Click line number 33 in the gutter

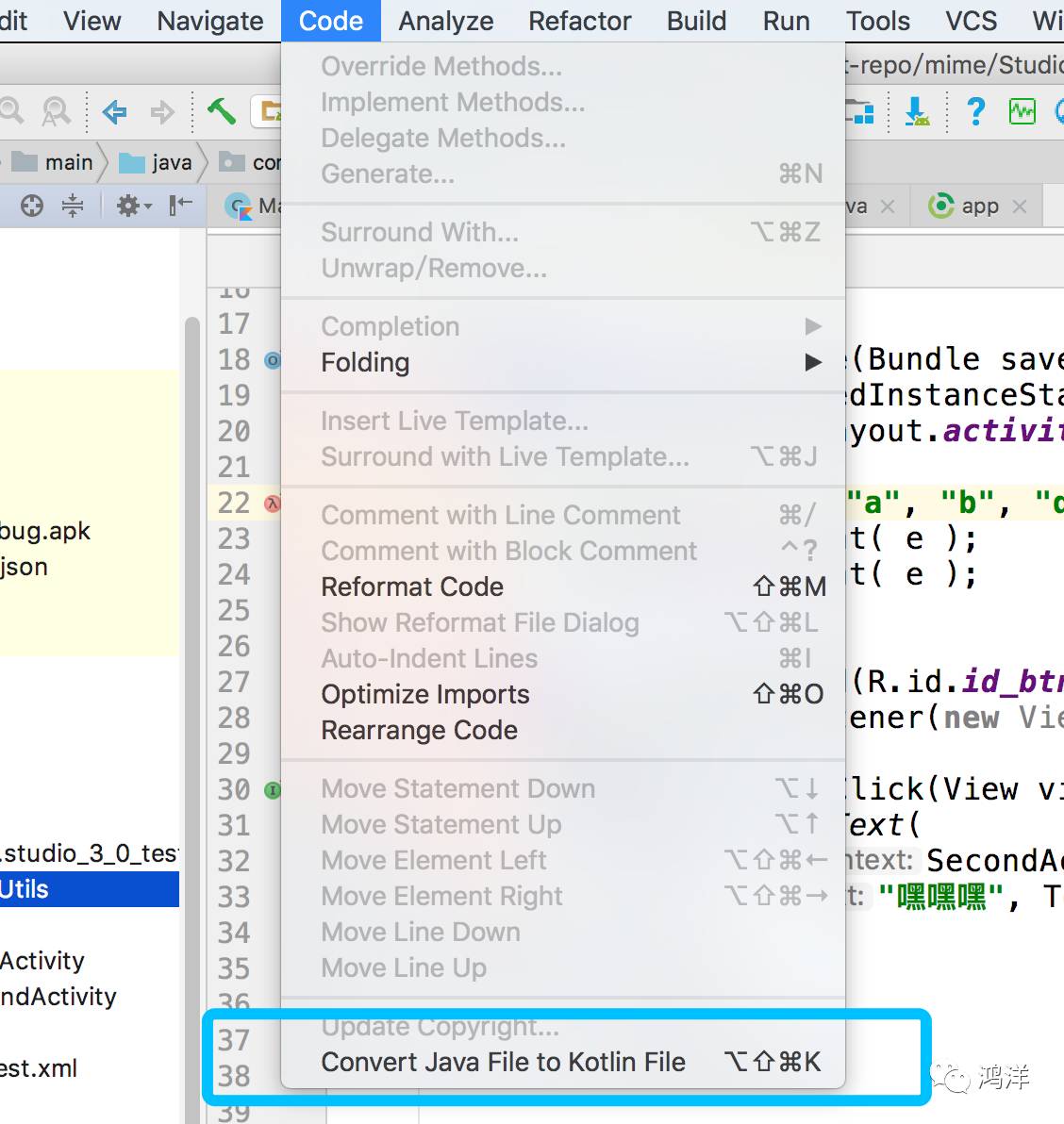pyautogui.click(x=234, y=897)
